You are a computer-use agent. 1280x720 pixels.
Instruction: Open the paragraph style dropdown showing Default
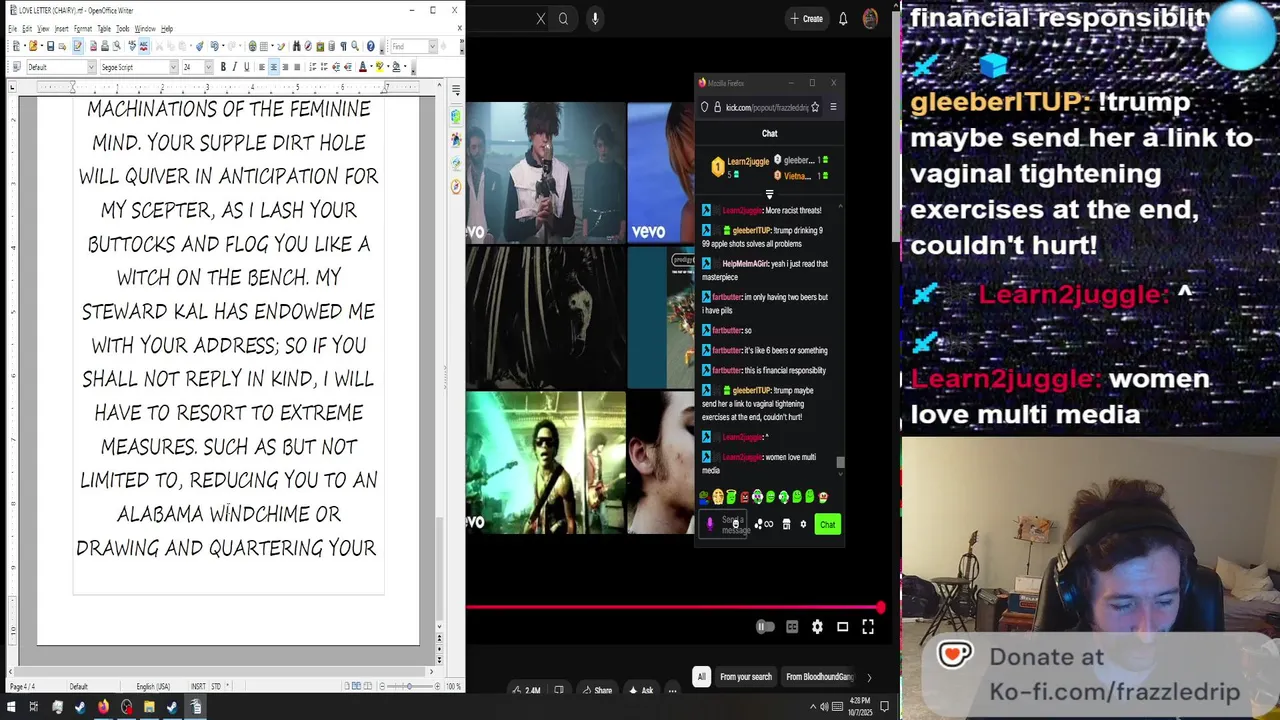pos(91,67)
